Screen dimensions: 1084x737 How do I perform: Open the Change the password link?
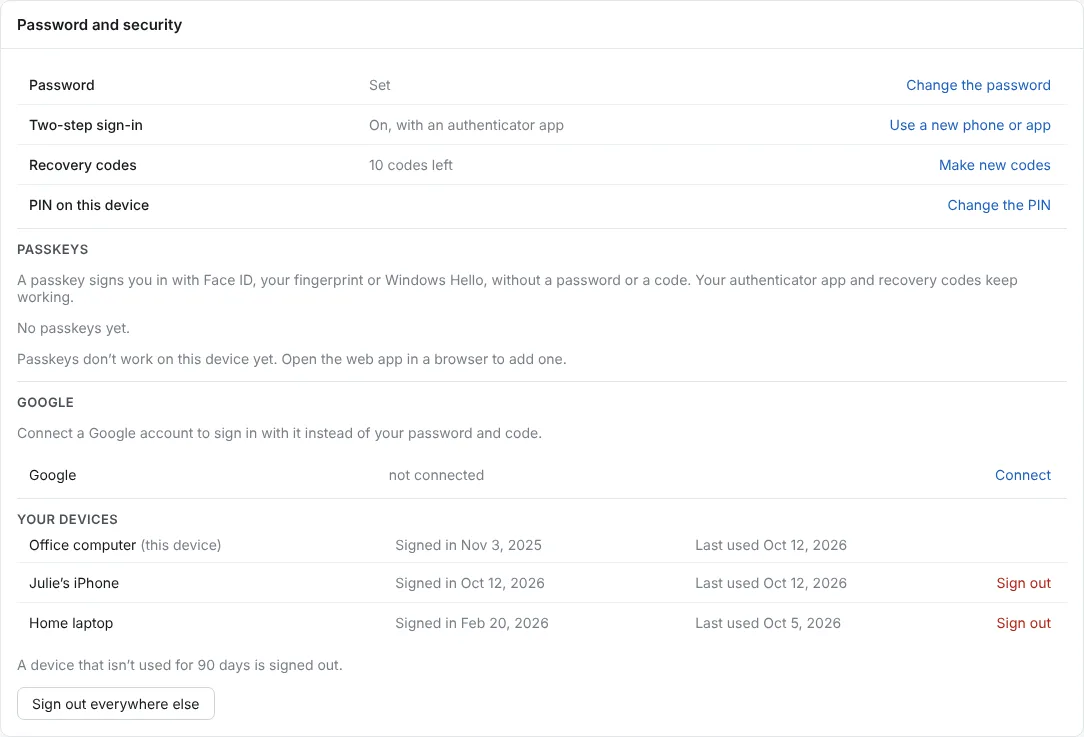978,85
